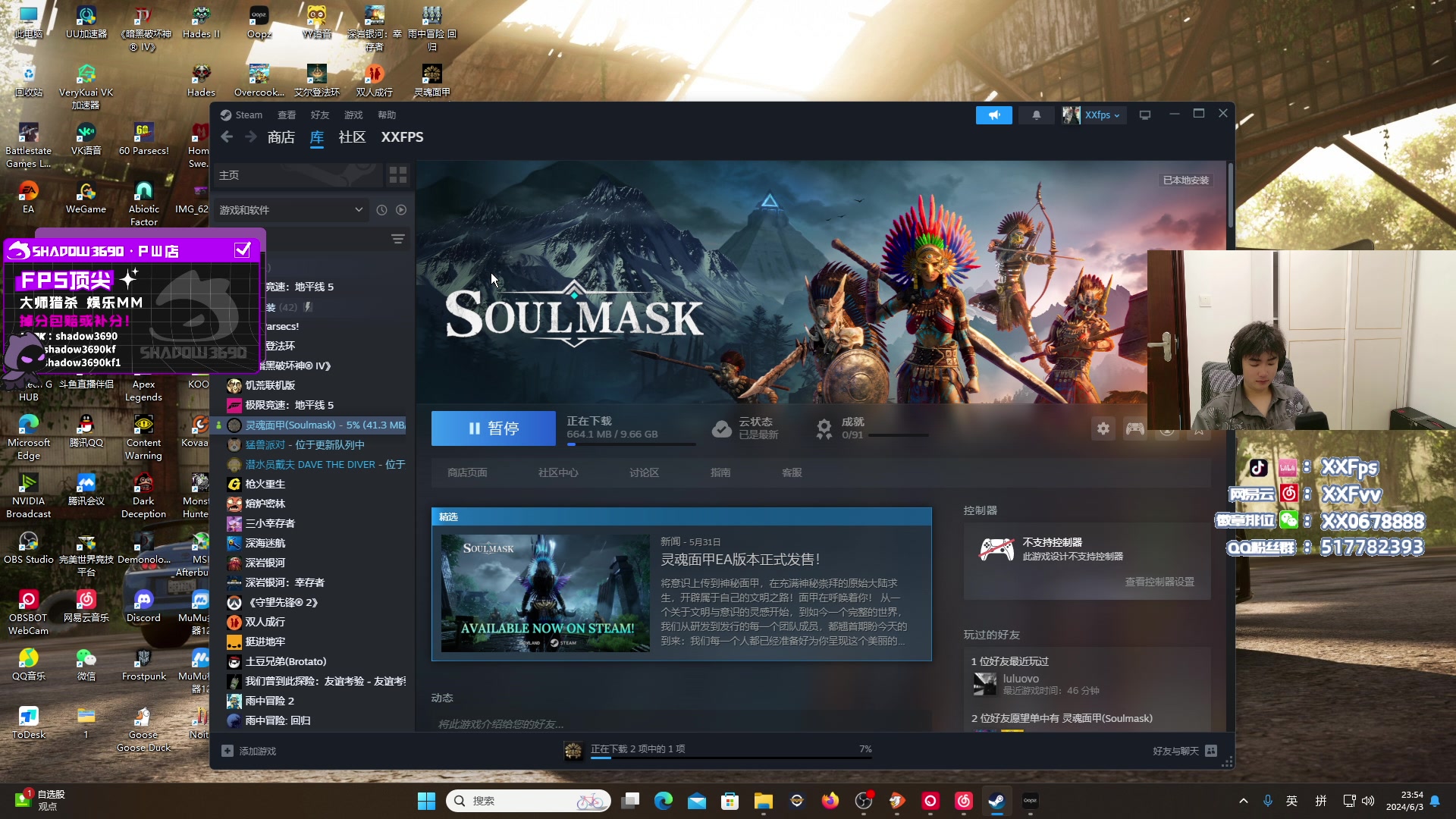The width and height of the screenshot is (1456, 819).
Task: Open the XXFPS profile tab
Action: [x=402, y=137]
